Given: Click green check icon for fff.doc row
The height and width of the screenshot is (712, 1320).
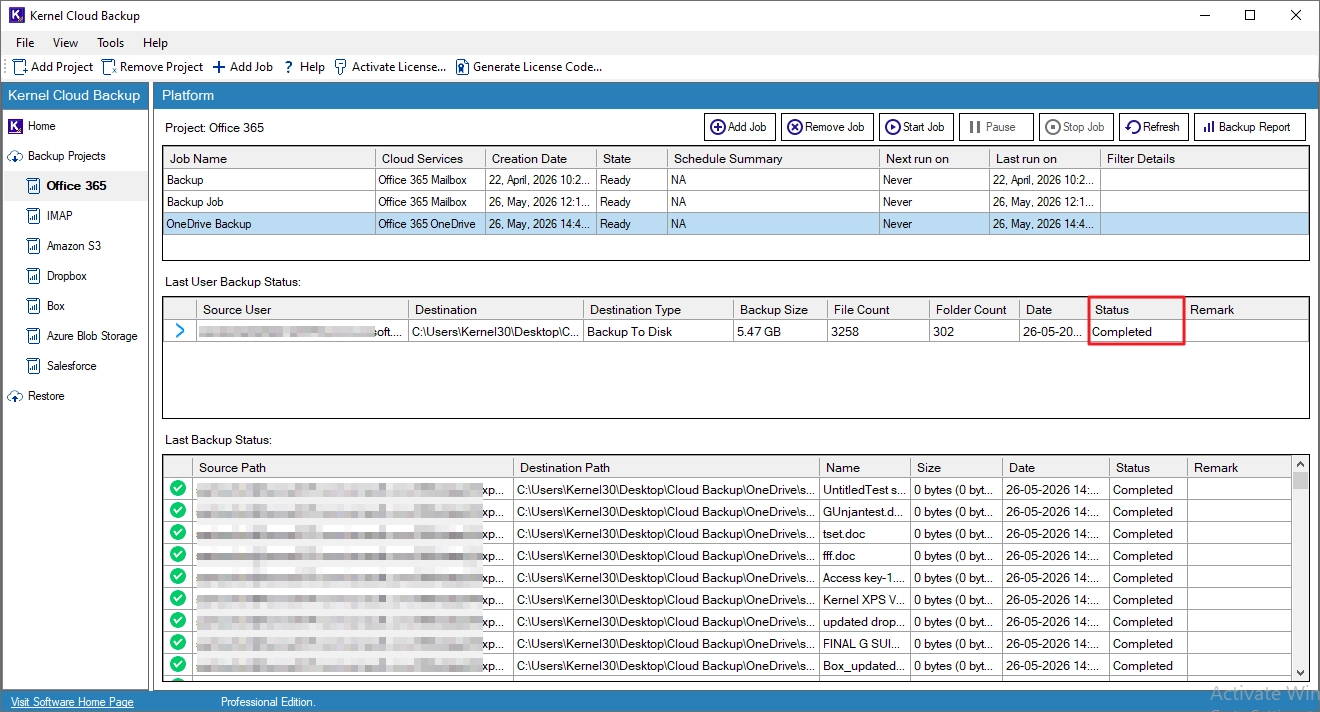Looking at the screenshot, I should tap(178, 555).
